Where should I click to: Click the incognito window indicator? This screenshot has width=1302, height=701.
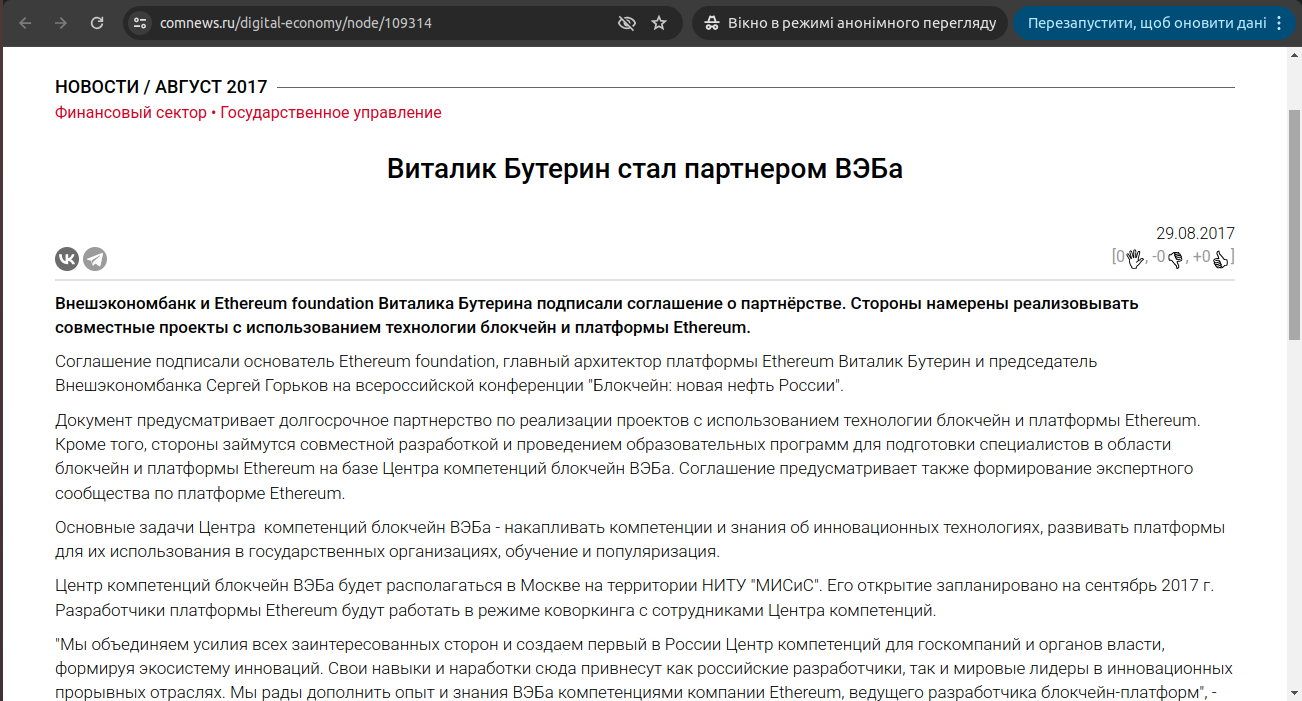point(850,23)
